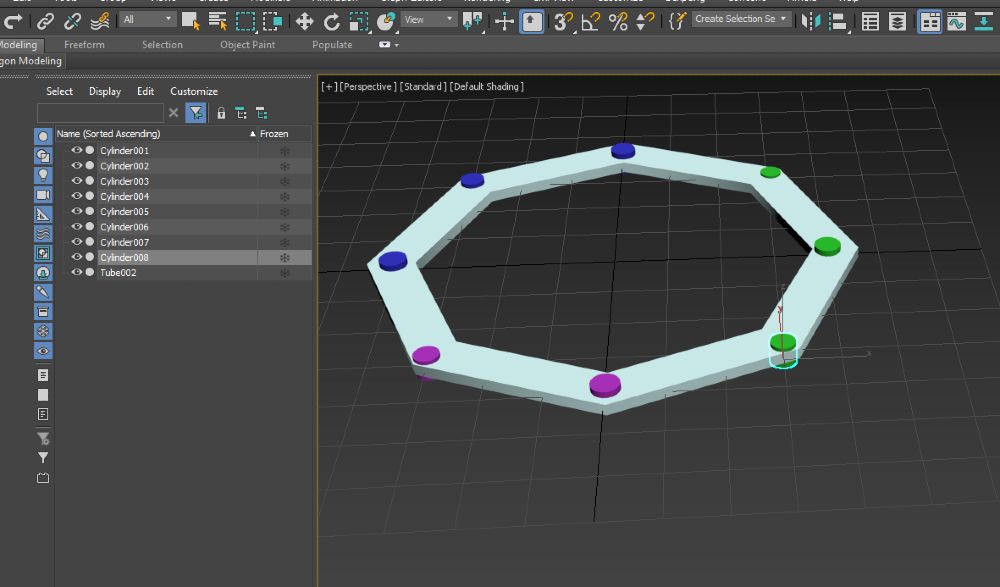1000x587 pixels.
Task: Switch to the Object Paint ribbon tab
Action: pyautogui.click(x=247, y=45)
